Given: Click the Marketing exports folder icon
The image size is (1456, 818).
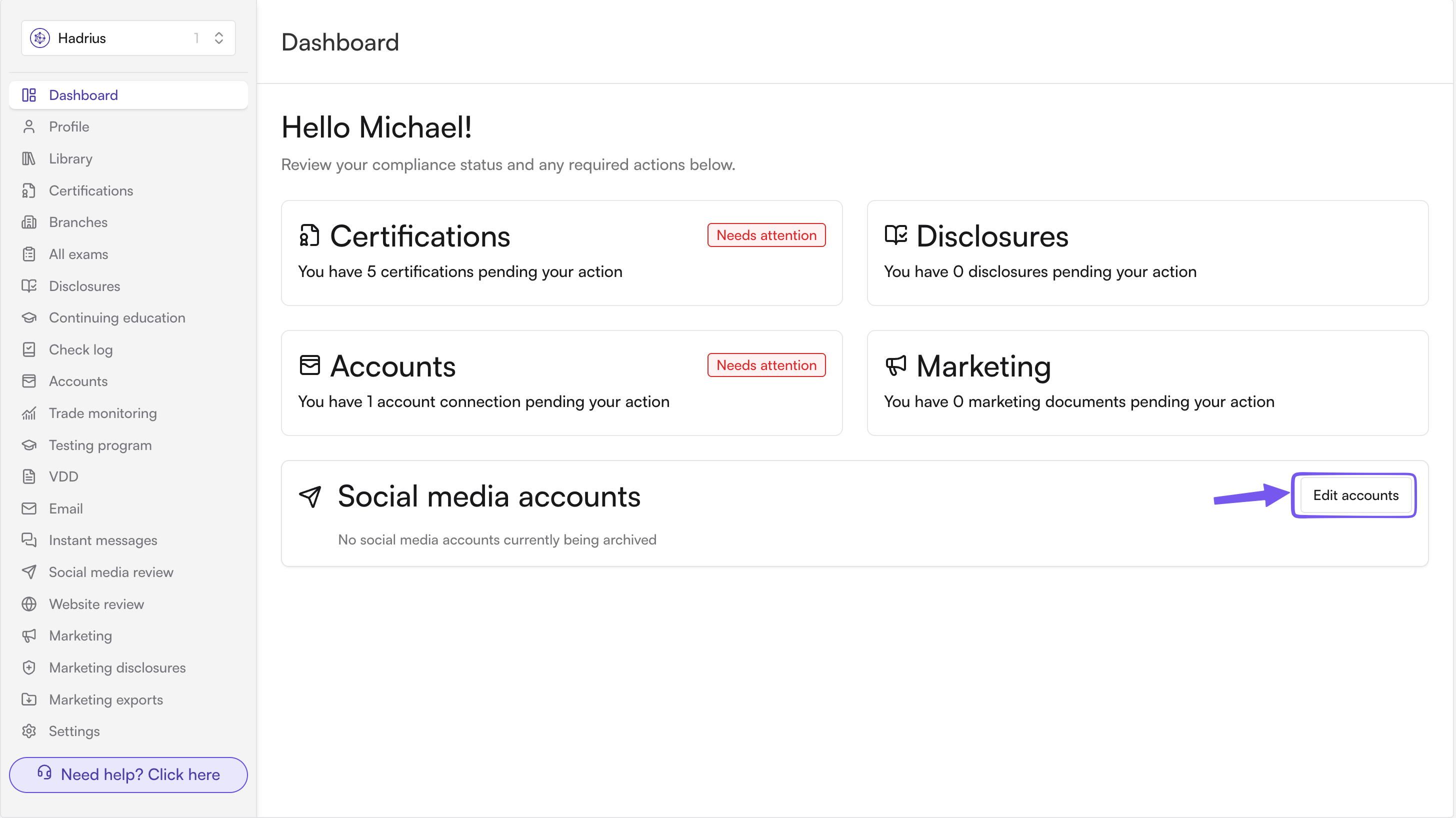Looking at the screenshot, I should [29, 700].
